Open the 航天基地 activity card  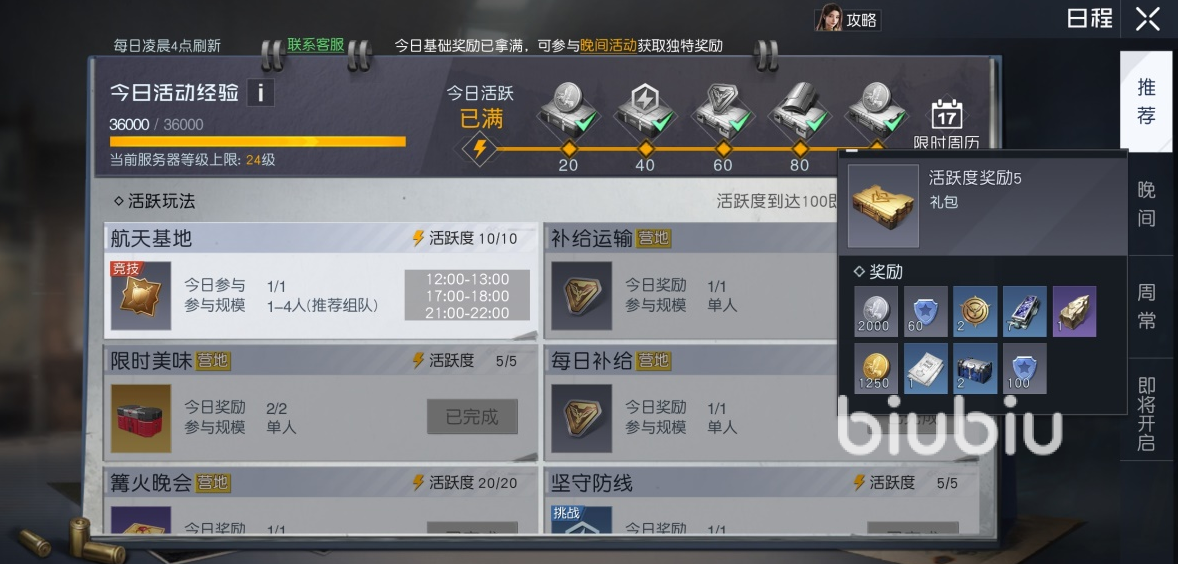[322, 281]
